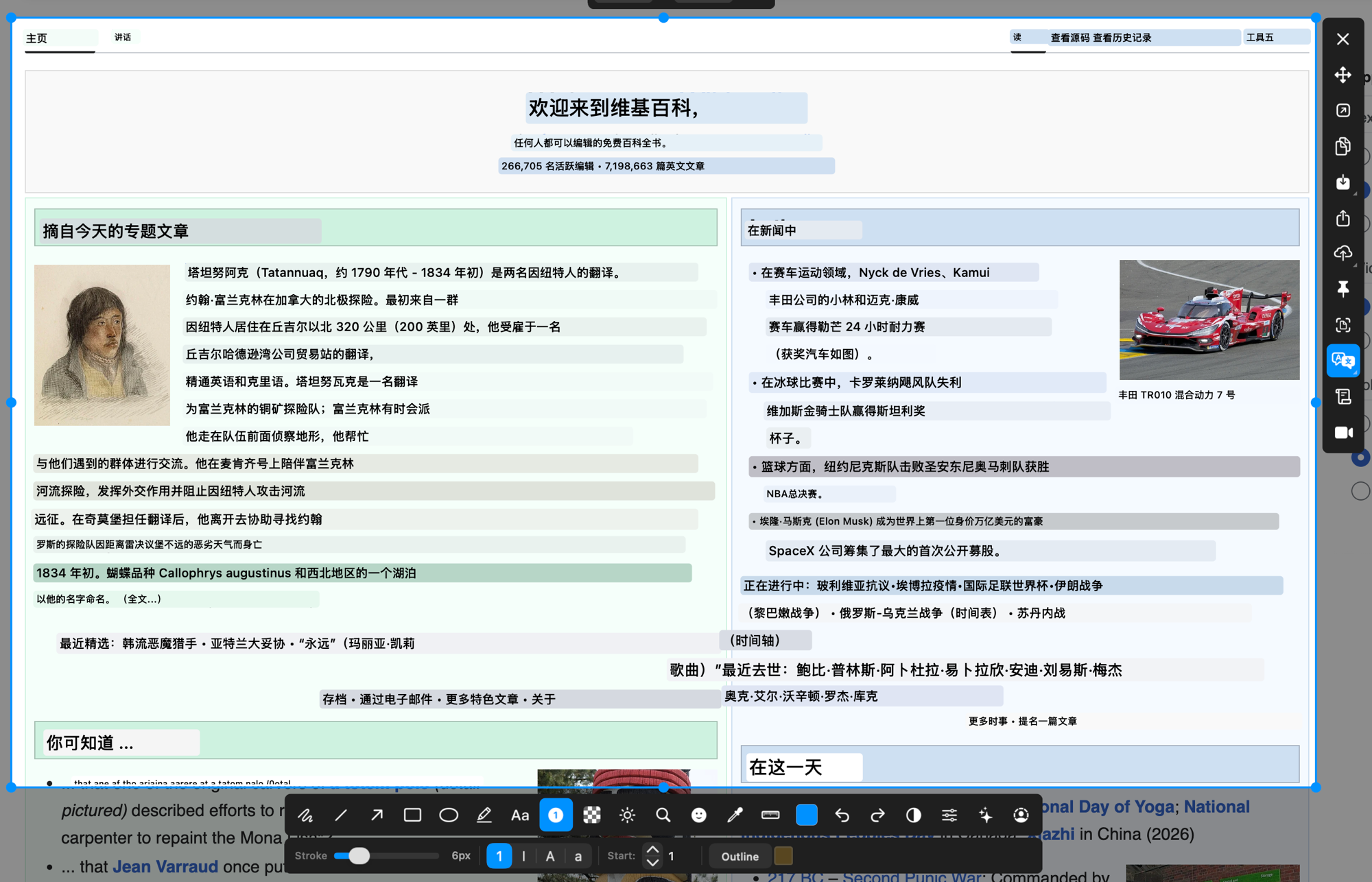
Task: Redo the last annotation
Action: (877, 815)
